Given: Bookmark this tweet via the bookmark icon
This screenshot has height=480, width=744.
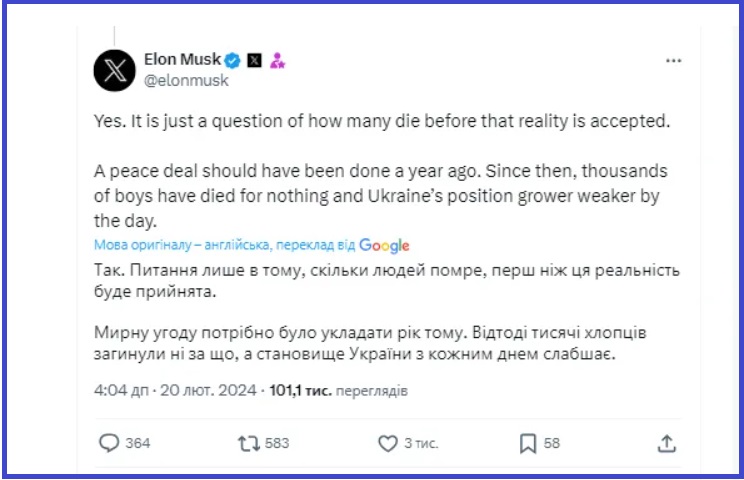Looking at the screenshot, I should [x=528, y=441].
